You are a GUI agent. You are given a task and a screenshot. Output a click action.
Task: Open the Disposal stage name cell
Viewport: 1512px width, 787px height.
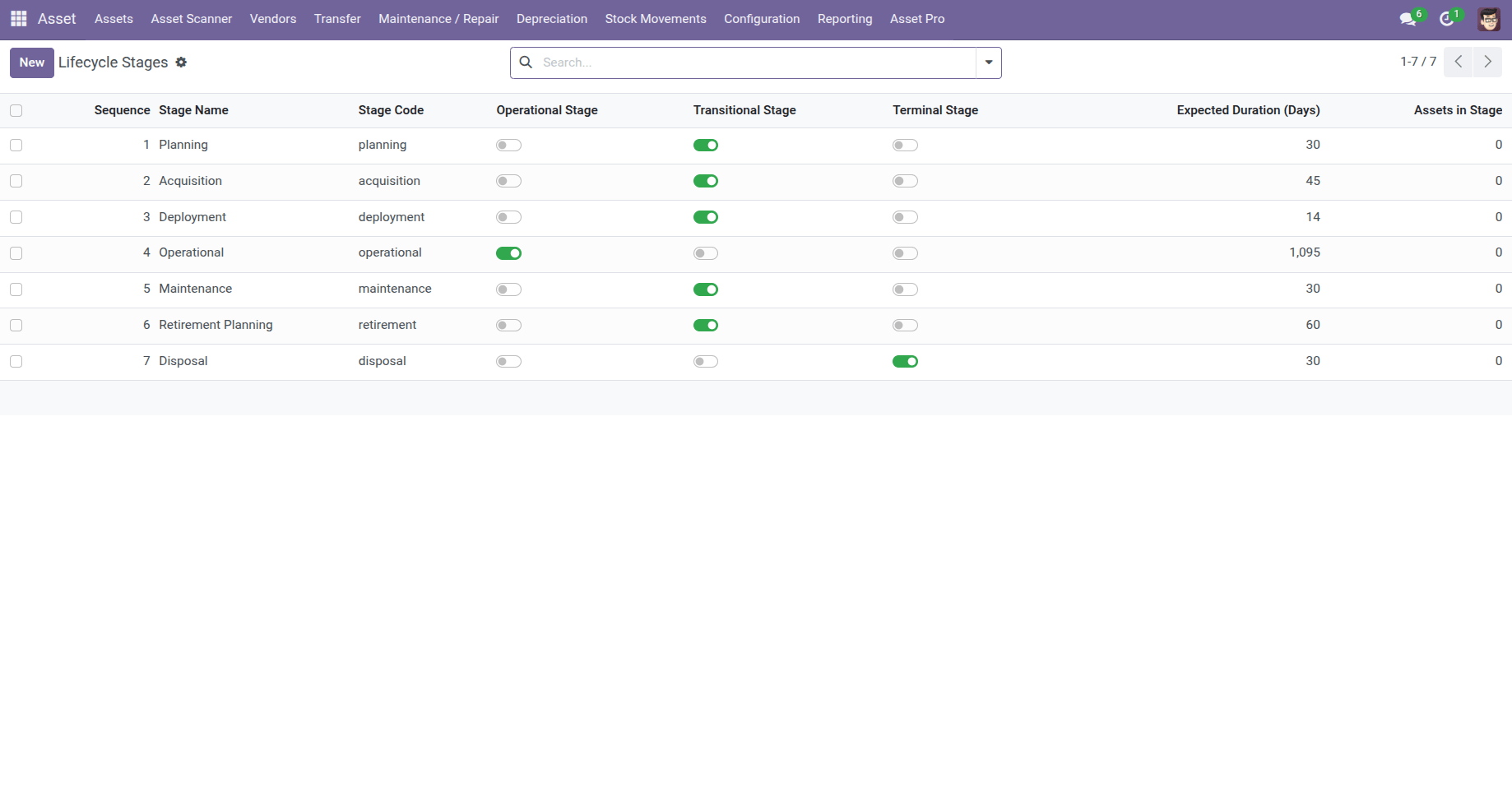(183, 361)
